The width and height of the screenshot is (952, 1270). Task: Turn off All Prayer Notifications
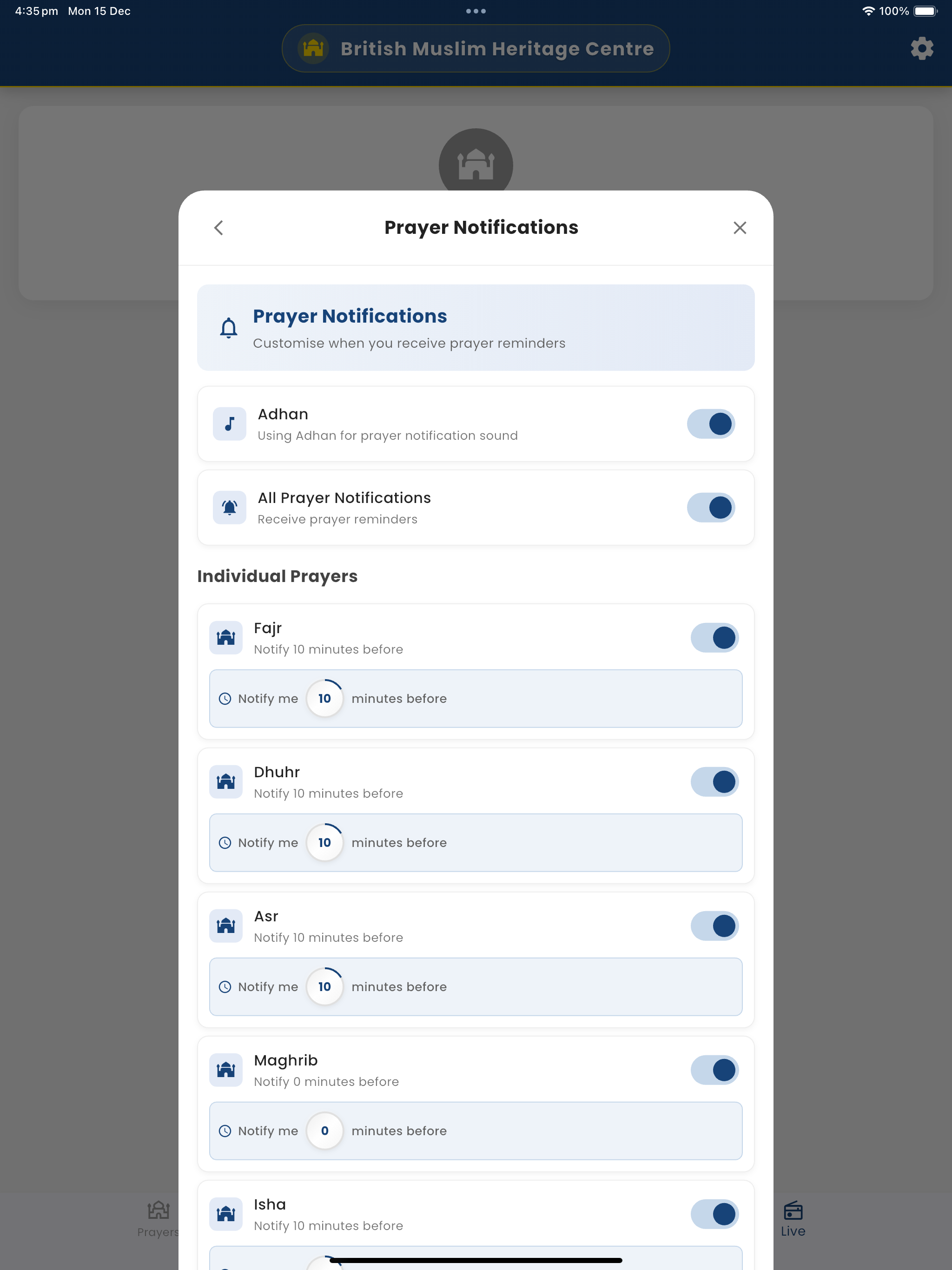pyautogui.click(x=711, y=508)
